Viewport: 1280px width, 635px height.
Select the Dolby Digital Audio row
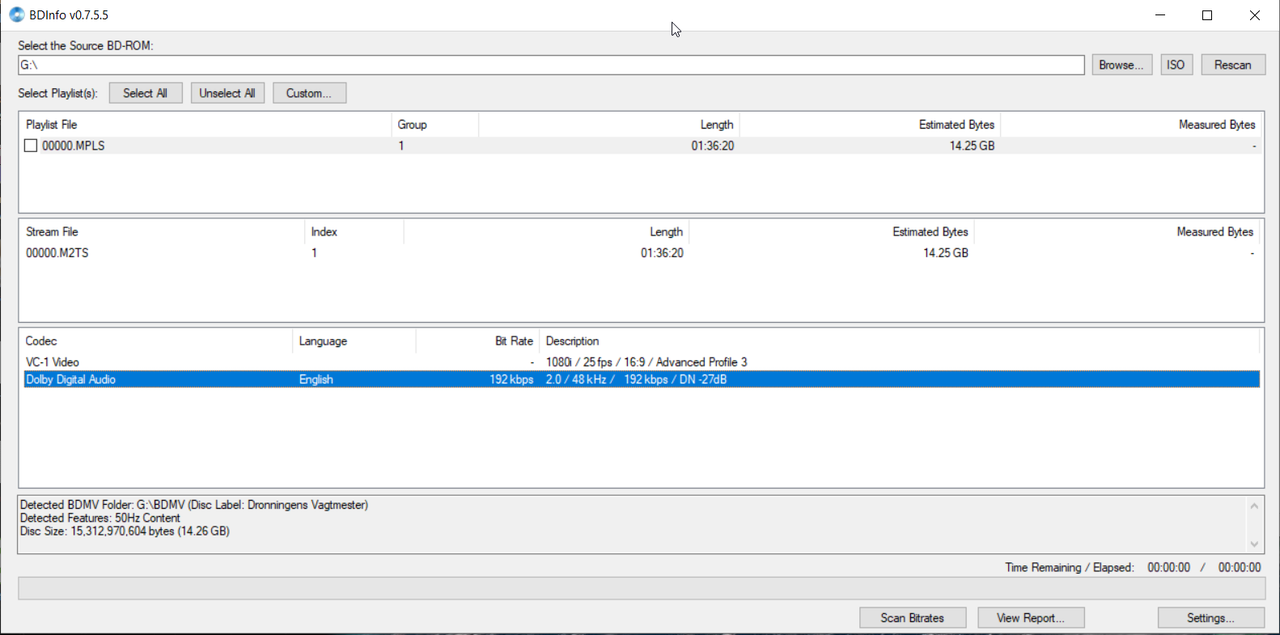pyautogui.click(x=640, y=380)
